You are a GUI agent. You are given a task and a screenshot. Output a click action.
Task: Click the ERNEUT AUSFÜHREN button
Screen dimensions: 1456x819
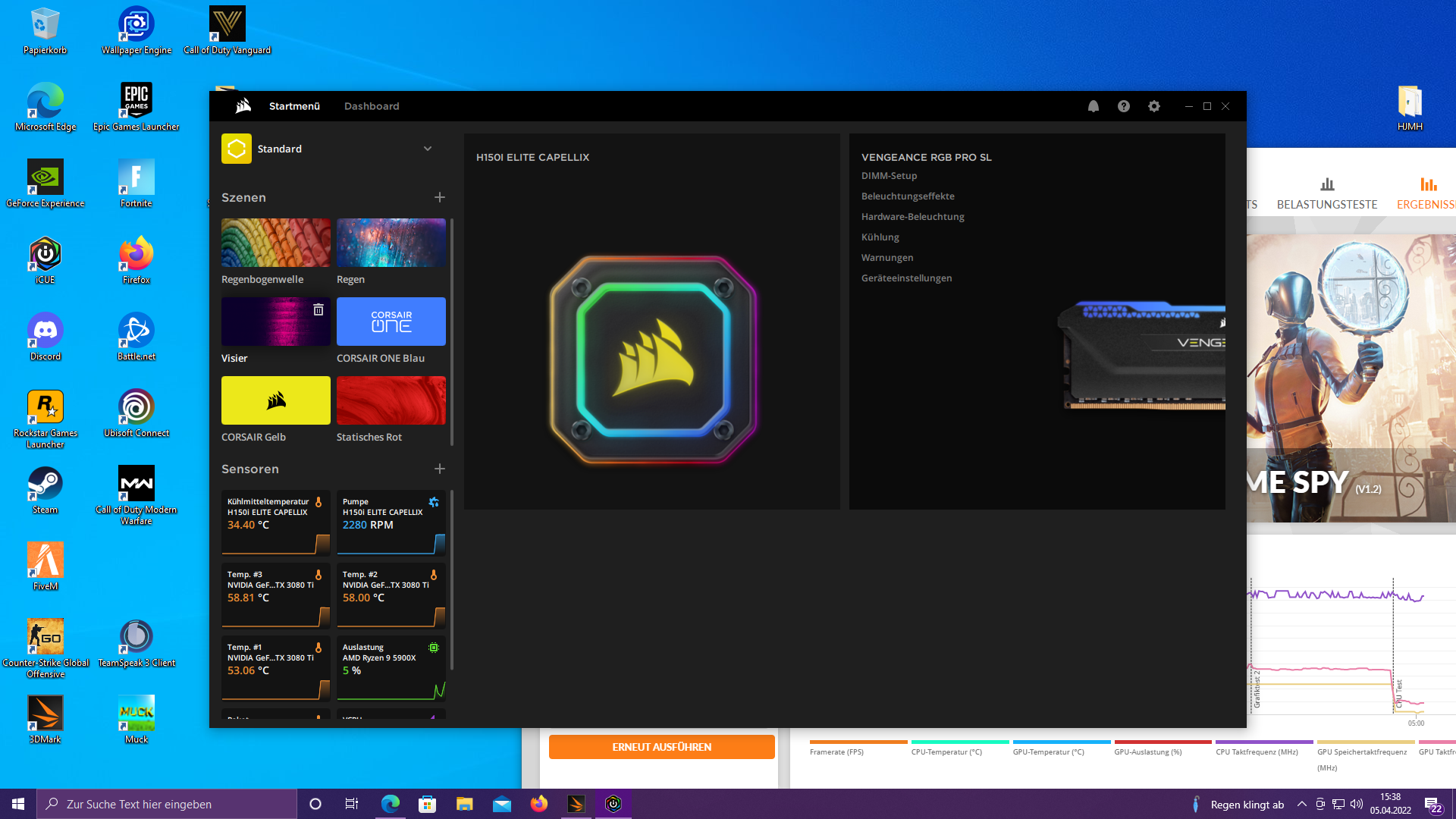[661, 747]
